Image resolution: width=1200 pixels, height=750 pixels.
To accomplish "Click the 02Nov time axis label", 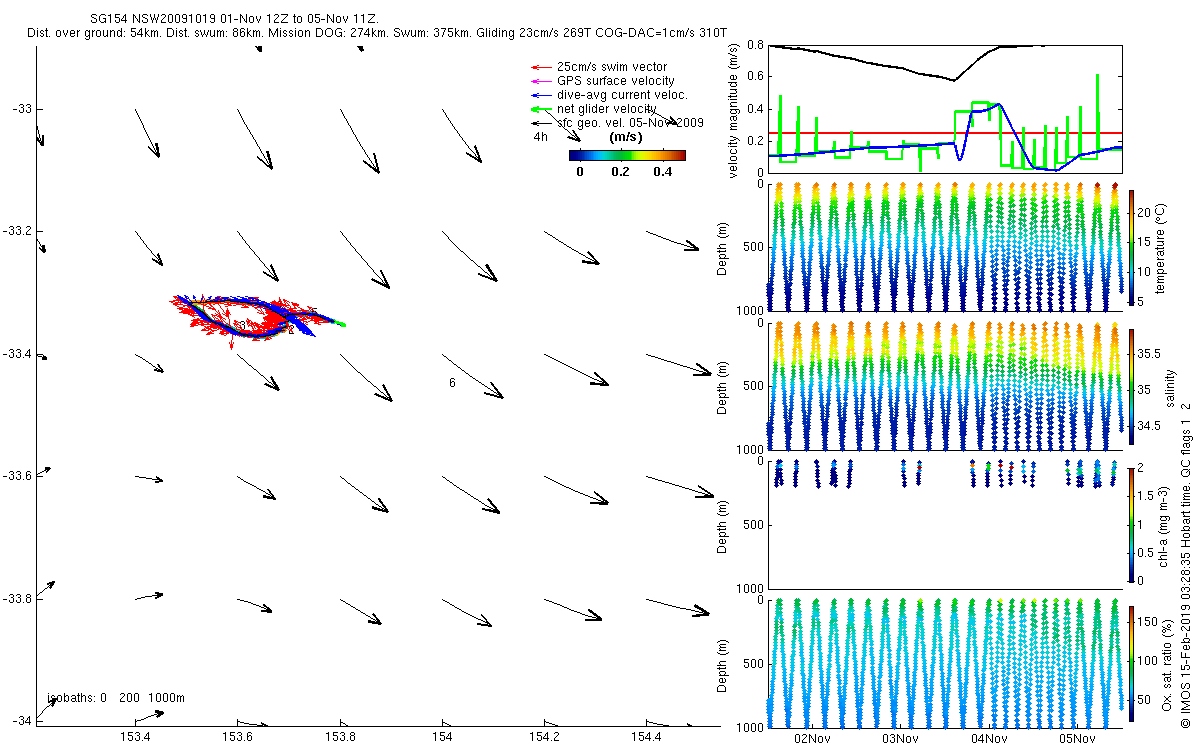I will (x=812, y=739).
